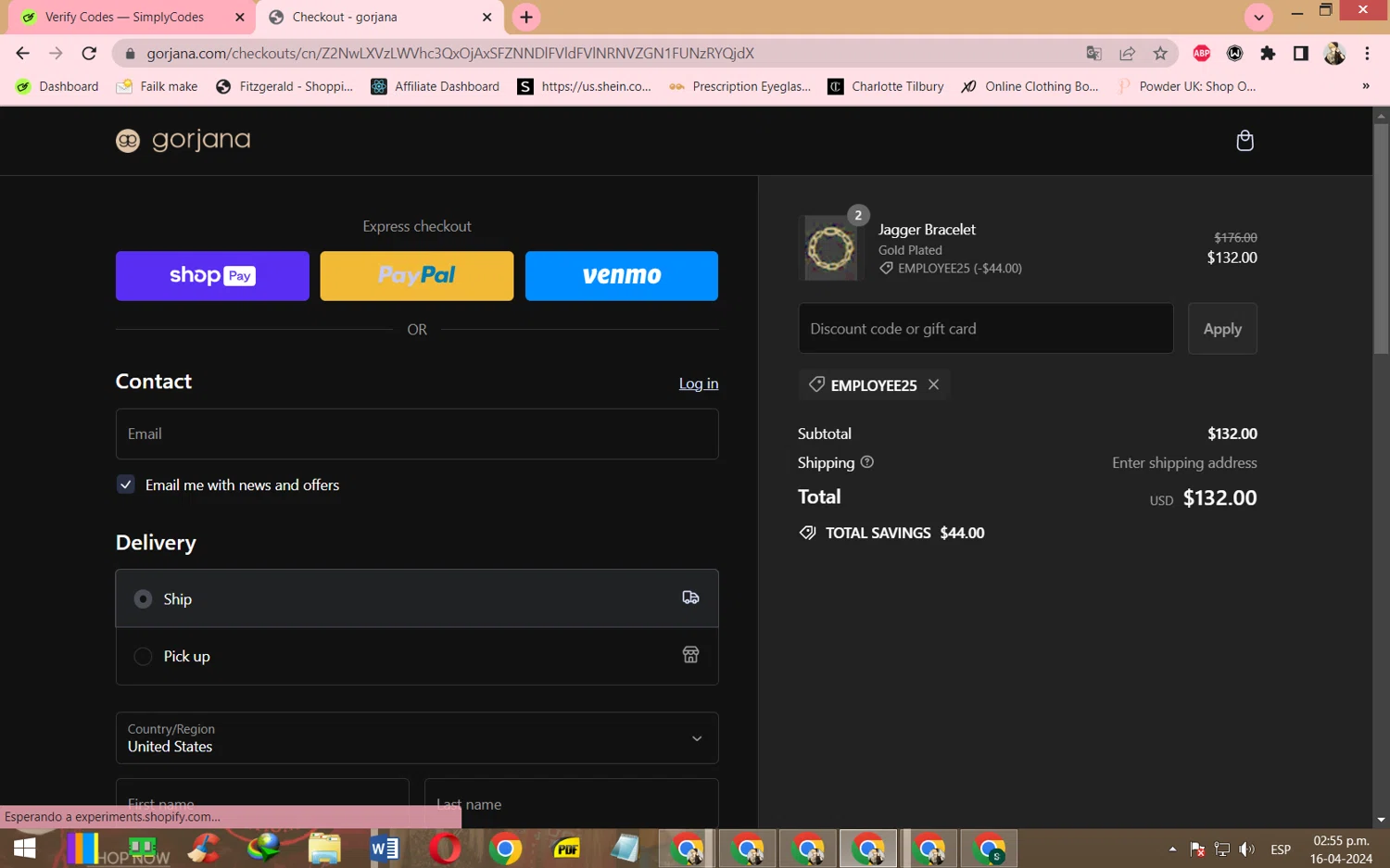Open the Online Clothing Bo... bookmark
This screenshot has width=1390, height=868.
click(x=1030, y=86)
